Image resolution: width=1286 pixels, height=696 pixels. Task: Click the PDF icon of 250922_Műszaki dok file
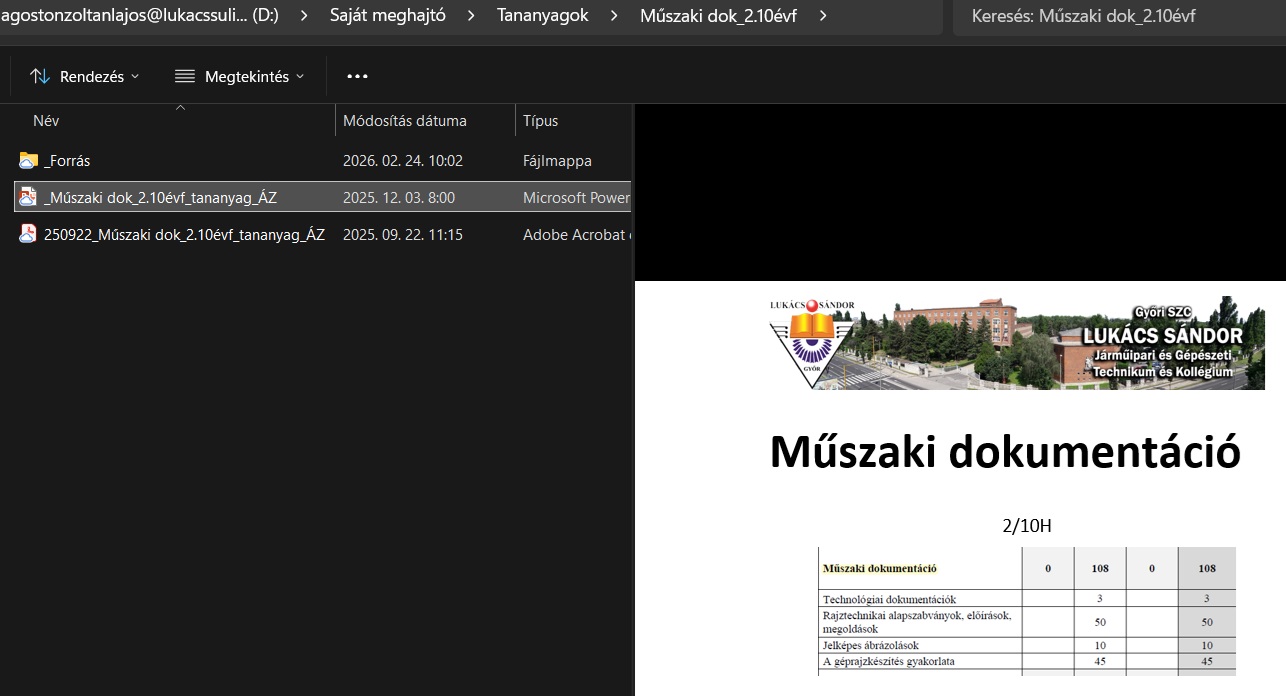pos(28,234)
